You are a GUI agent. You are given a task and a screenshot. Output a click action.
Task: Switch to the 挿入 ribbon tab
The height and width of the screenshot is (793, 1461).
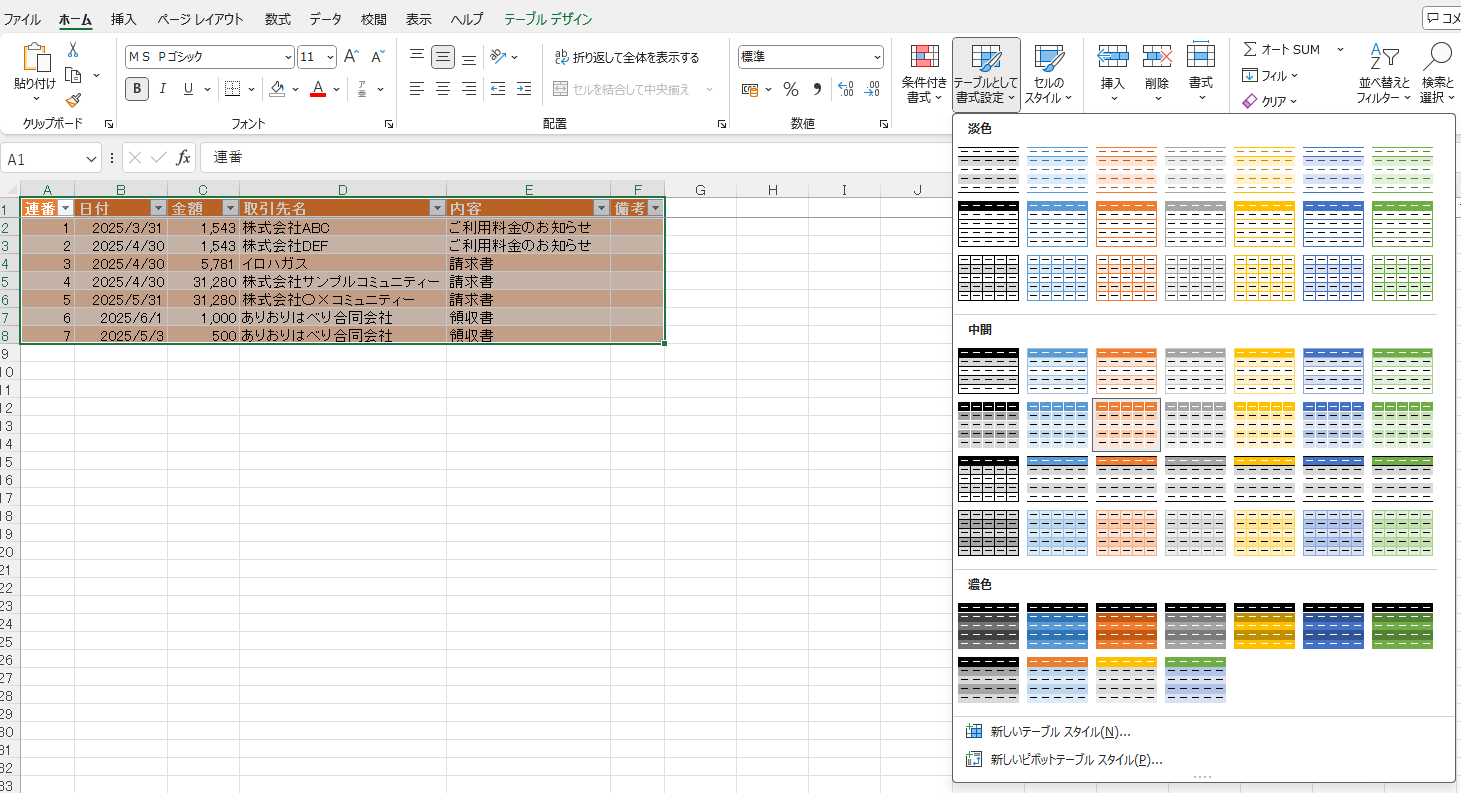click(x=124, y=19)
